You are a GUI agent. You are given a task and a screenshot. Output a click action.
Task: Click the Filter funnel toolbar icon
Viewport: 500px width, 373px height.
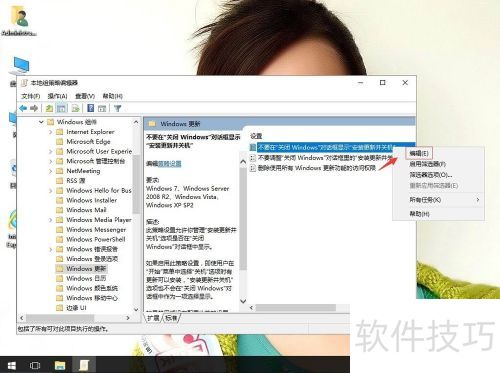click(x=117, y=108)
